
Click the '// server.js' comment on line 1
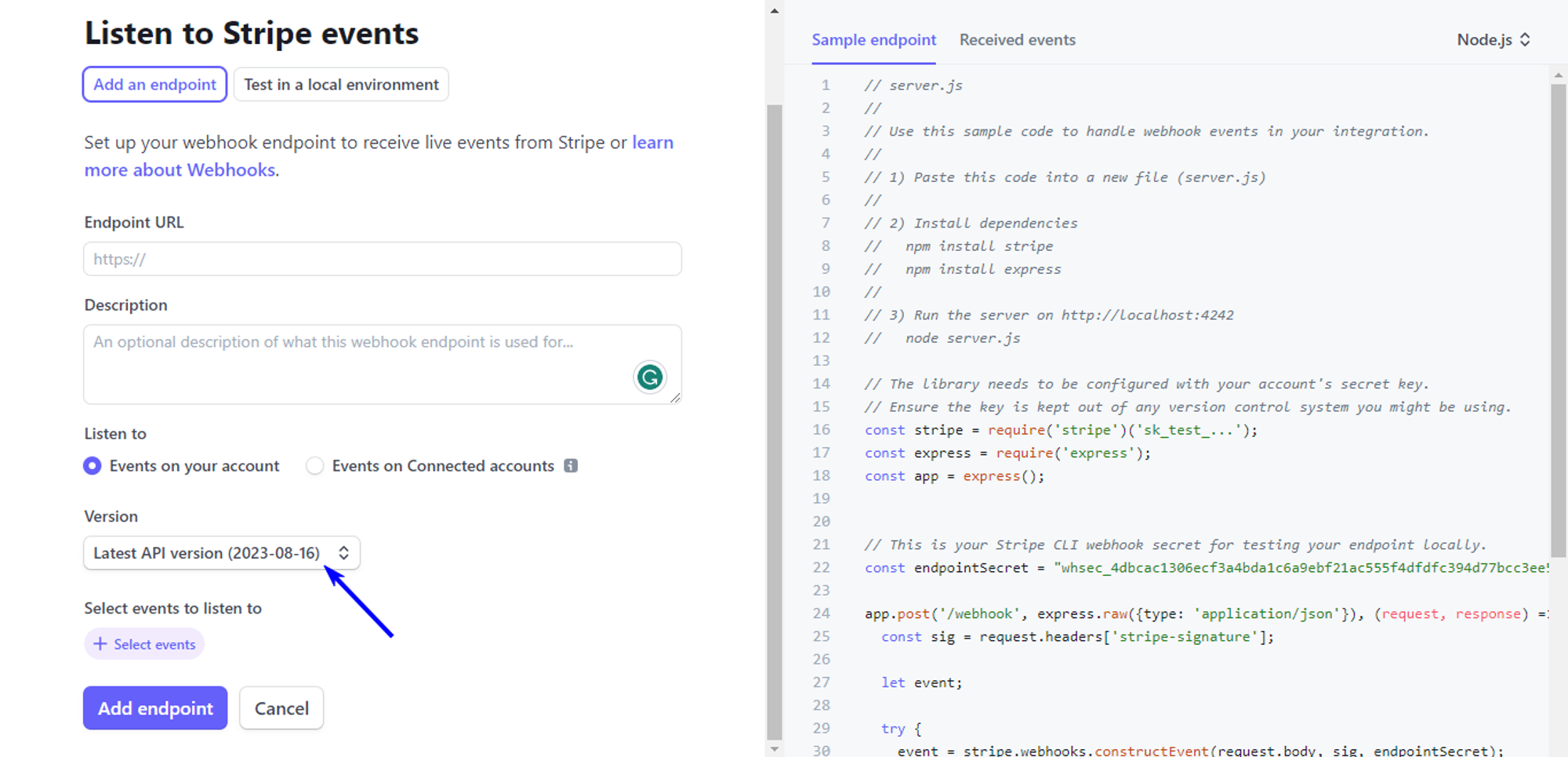click(x=913, y=86)
